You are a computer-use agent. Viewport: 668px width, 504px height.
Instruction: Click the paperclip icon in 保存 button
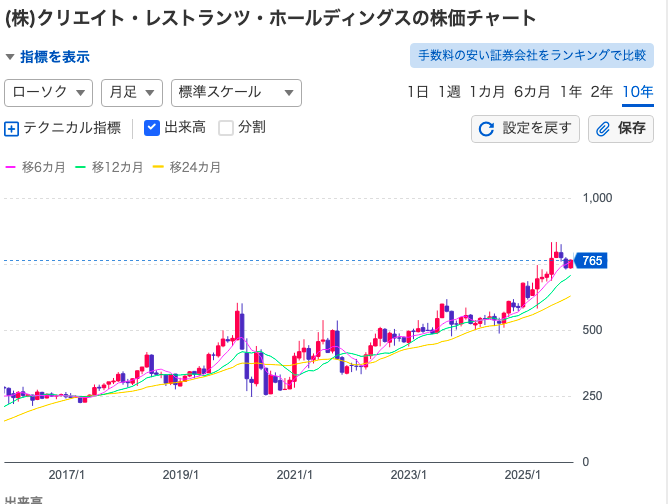point(603,129)
